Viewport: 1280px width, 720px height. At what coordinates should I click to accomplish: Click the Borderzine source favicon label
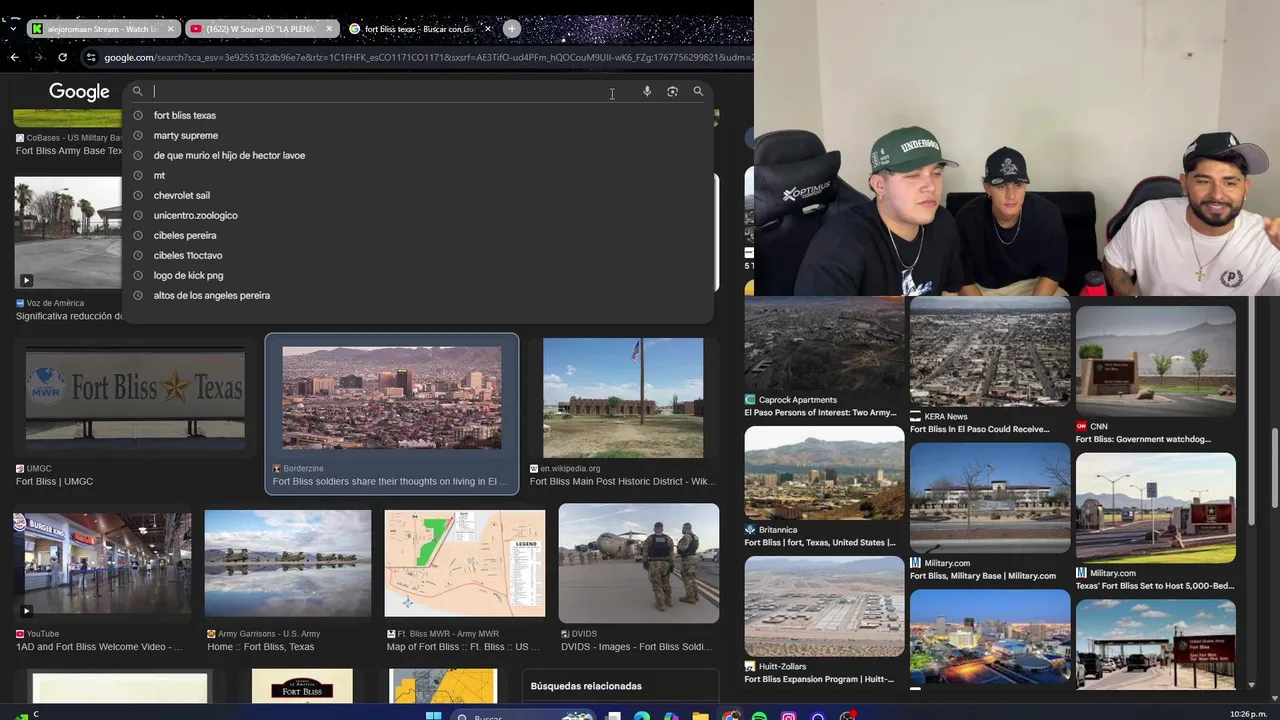[298, 468]
